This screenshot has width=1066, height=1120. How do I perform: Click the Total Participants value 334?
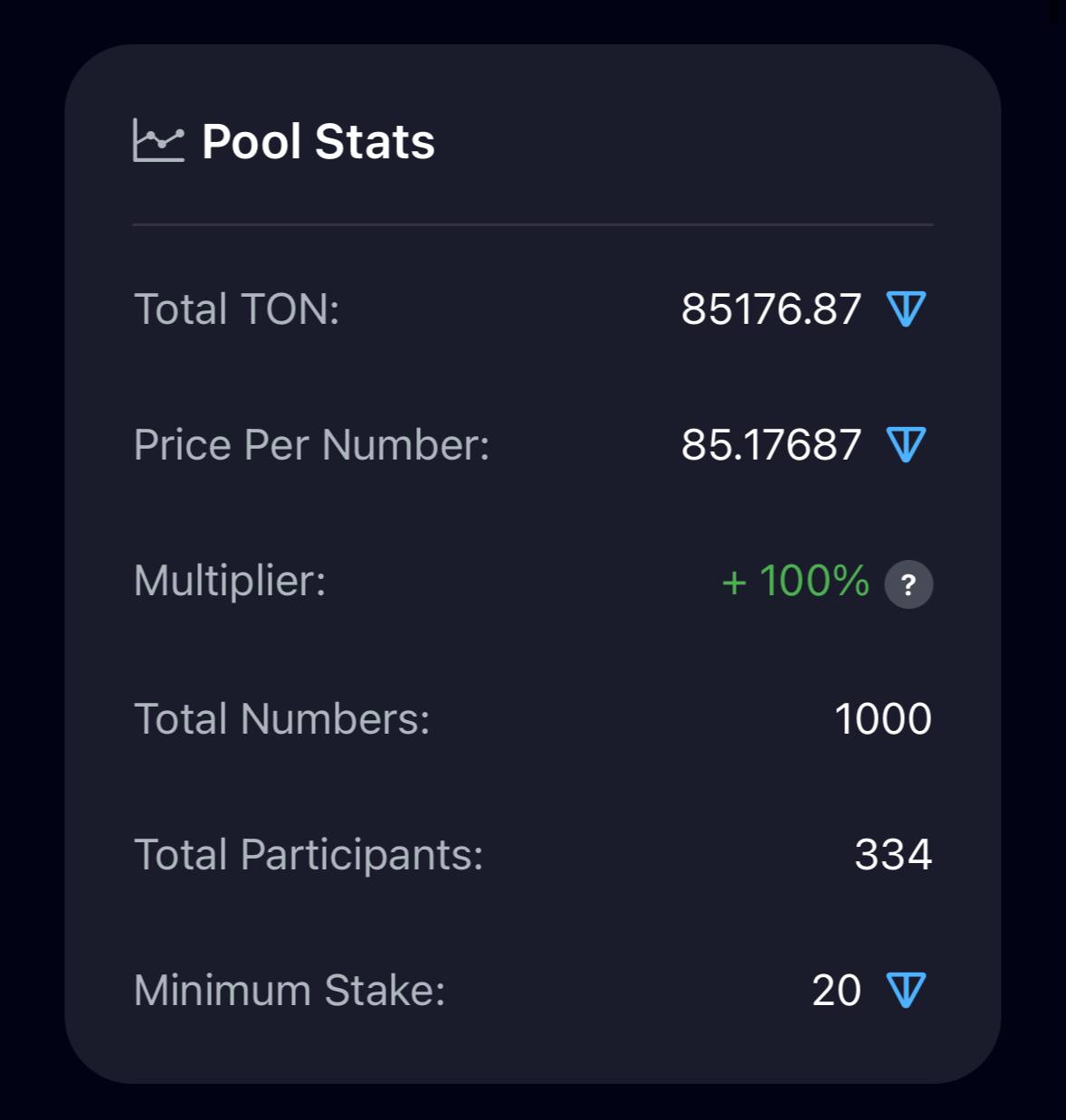click(x=893, y=854)
